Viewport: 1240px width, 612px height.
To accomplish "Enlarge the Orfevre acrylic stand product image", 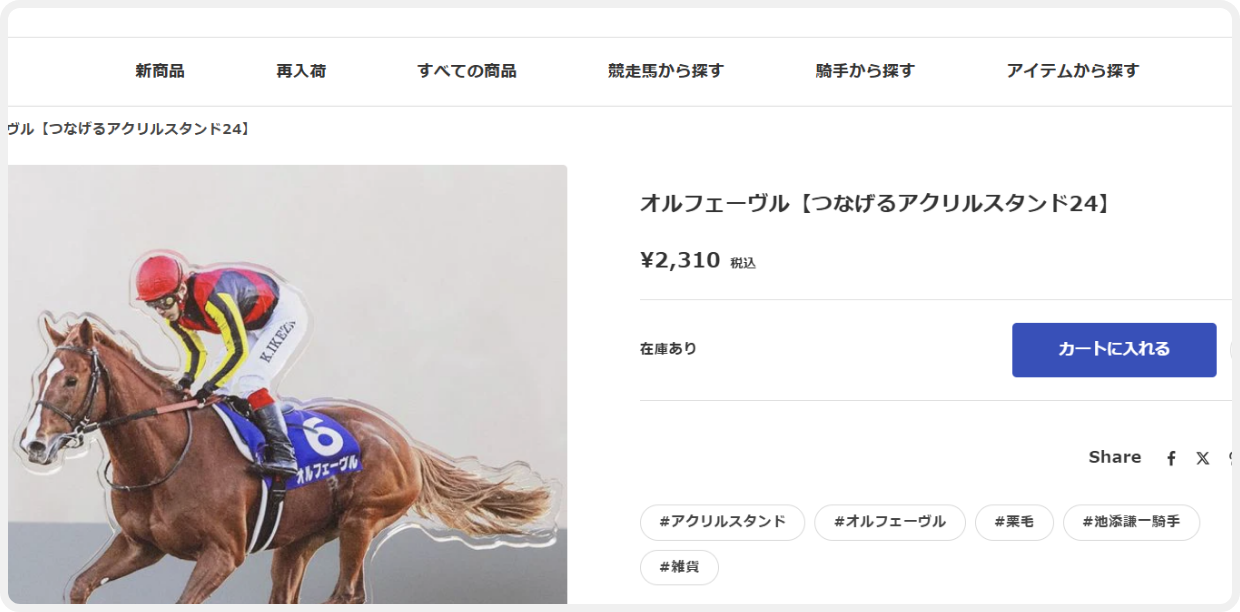I will tap(287, 385).
